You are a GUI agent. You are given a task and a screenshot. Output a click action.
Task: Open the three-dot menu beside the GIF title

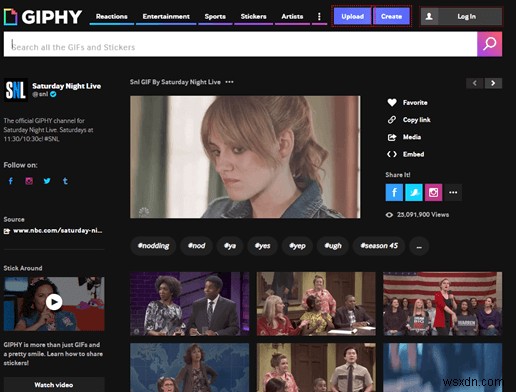tap(229, 82)
